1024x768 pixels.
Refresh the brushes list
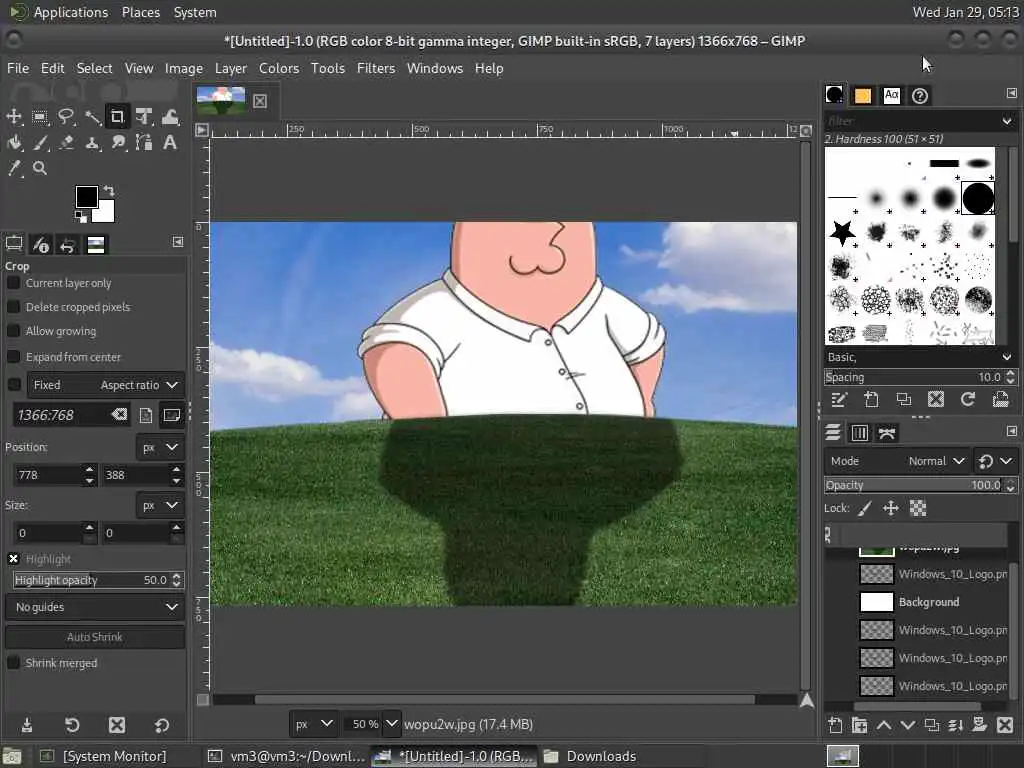(x=968, y=400)
